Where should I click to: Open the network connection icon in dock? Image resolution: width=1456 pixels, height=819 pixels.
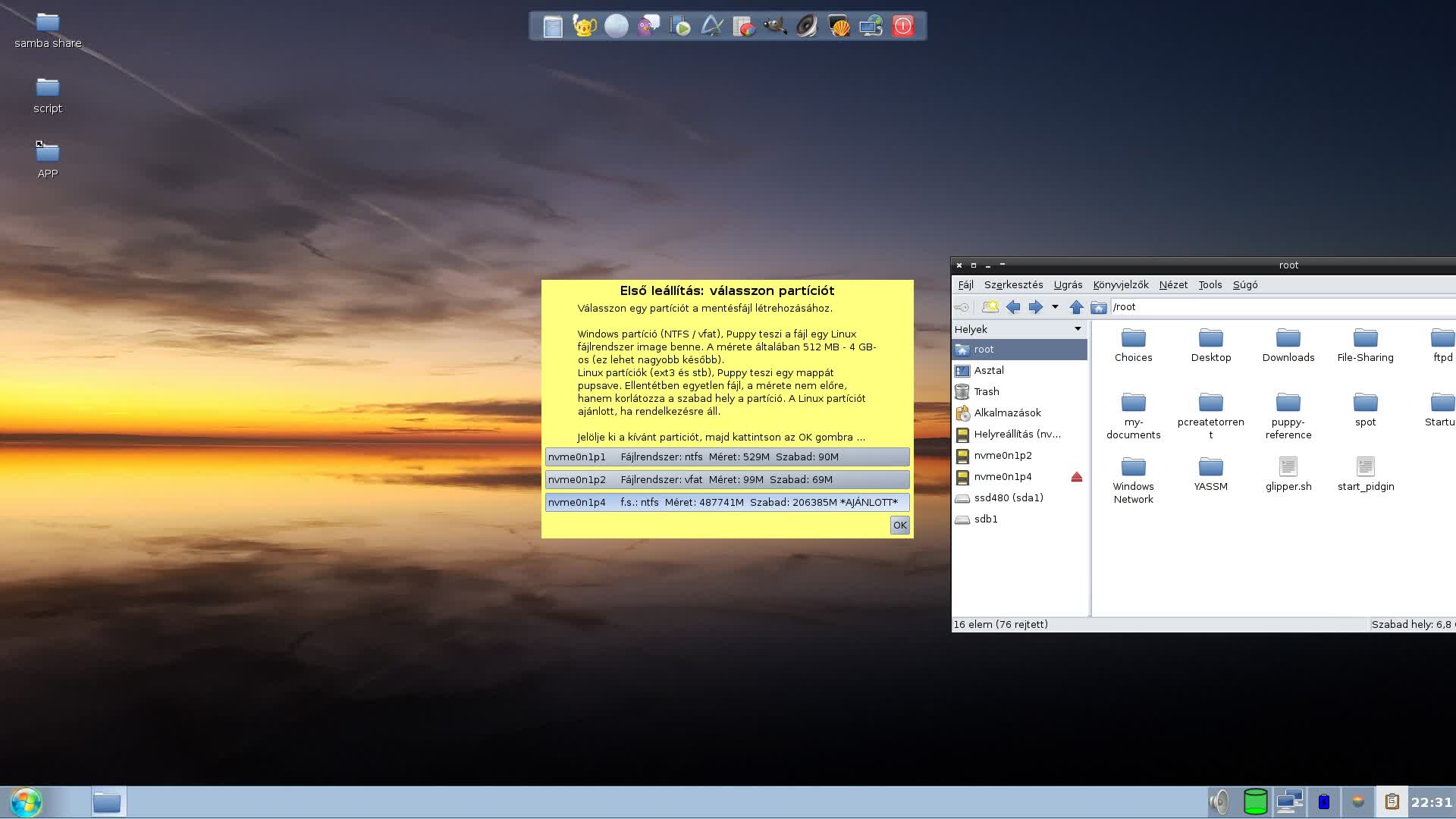point(871,27)
